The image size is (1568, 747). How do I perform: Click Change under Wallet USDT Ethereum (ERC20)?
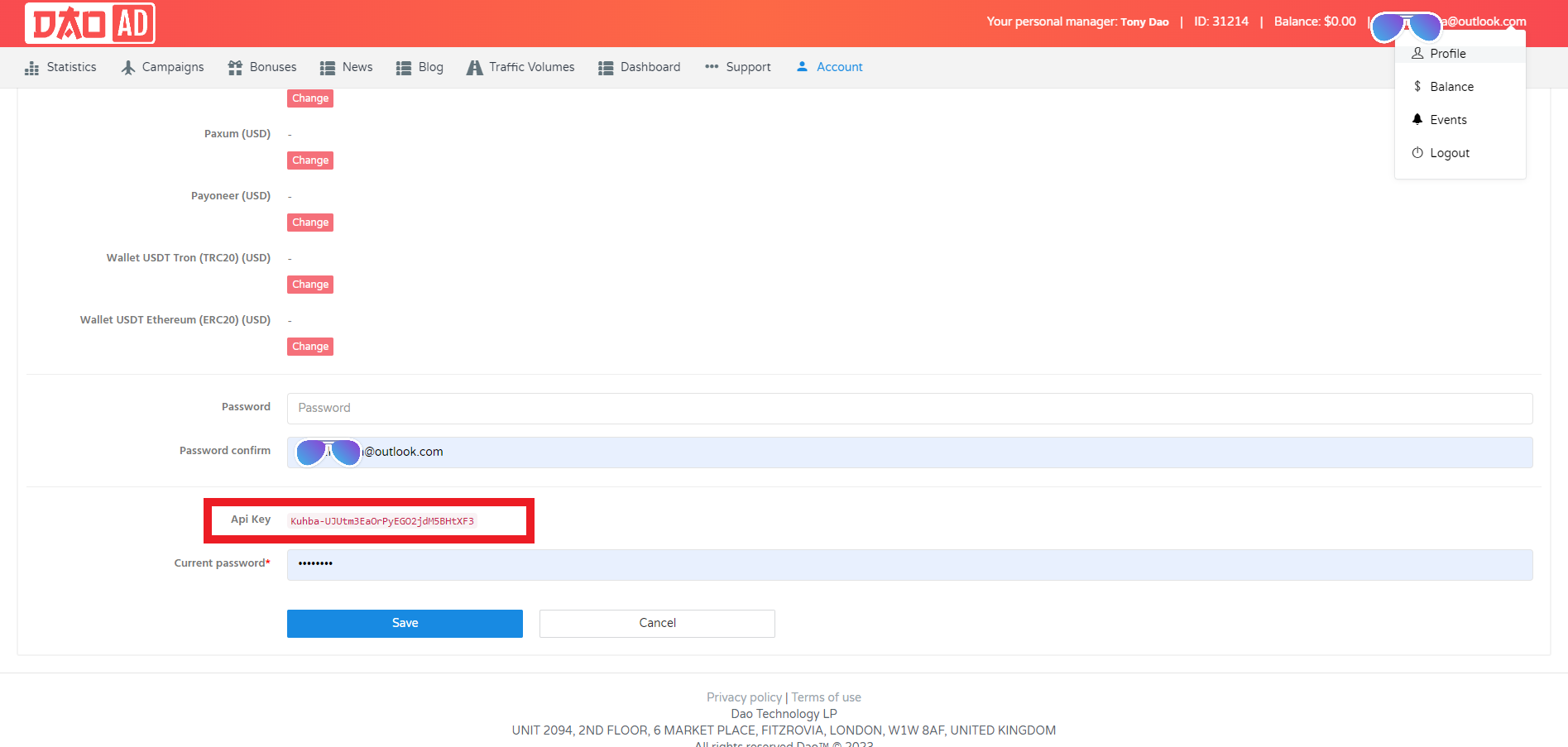[x=310, y=347]
